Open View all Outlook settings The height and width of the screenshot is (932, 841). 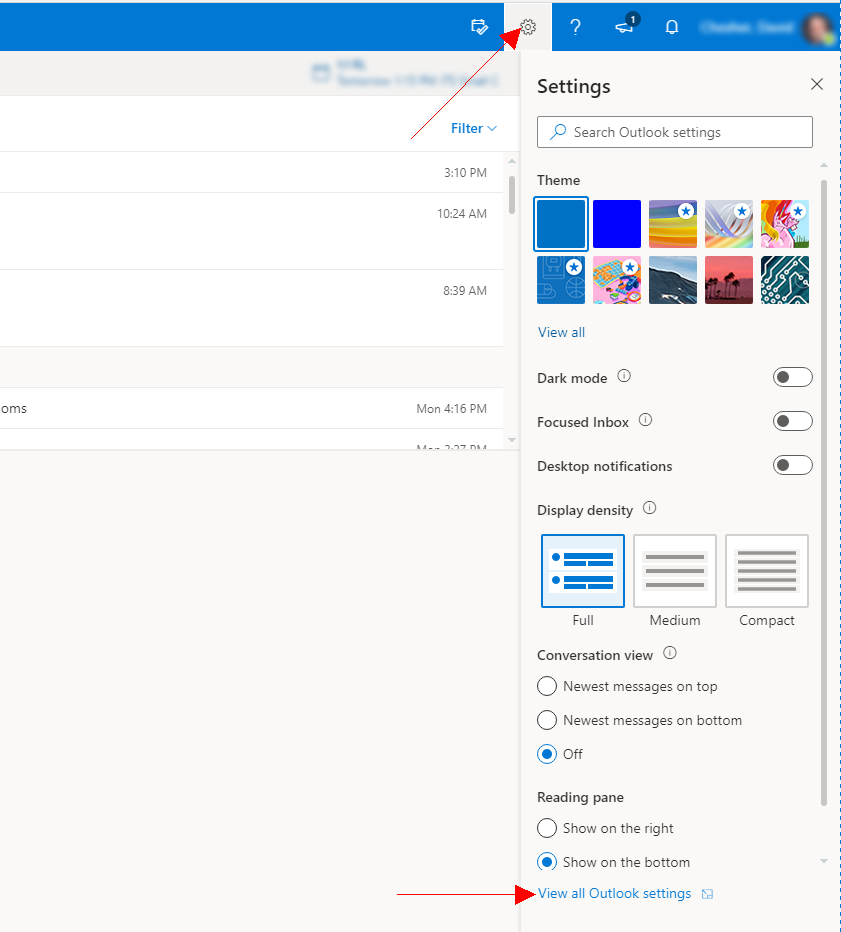coord(614,893)
